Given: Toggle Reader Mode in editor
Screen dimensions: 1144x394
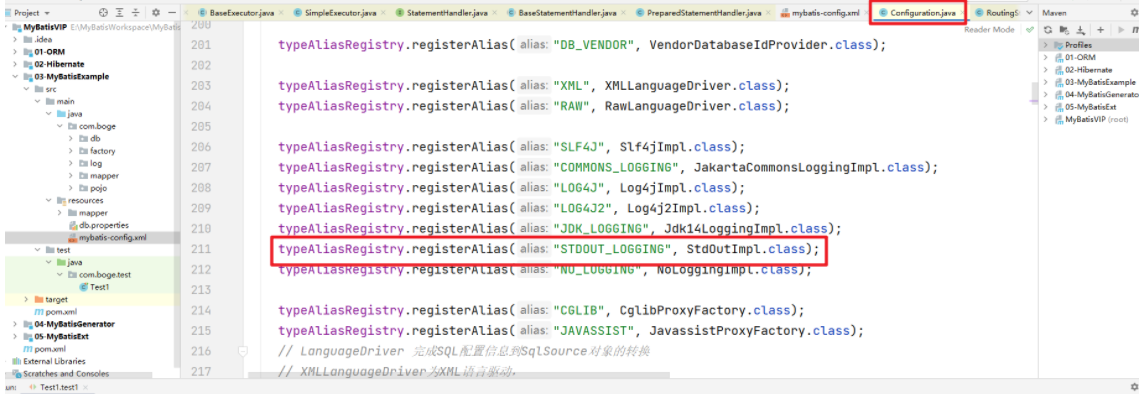Looking at the screenshot, I should click(x=989, y=30).
